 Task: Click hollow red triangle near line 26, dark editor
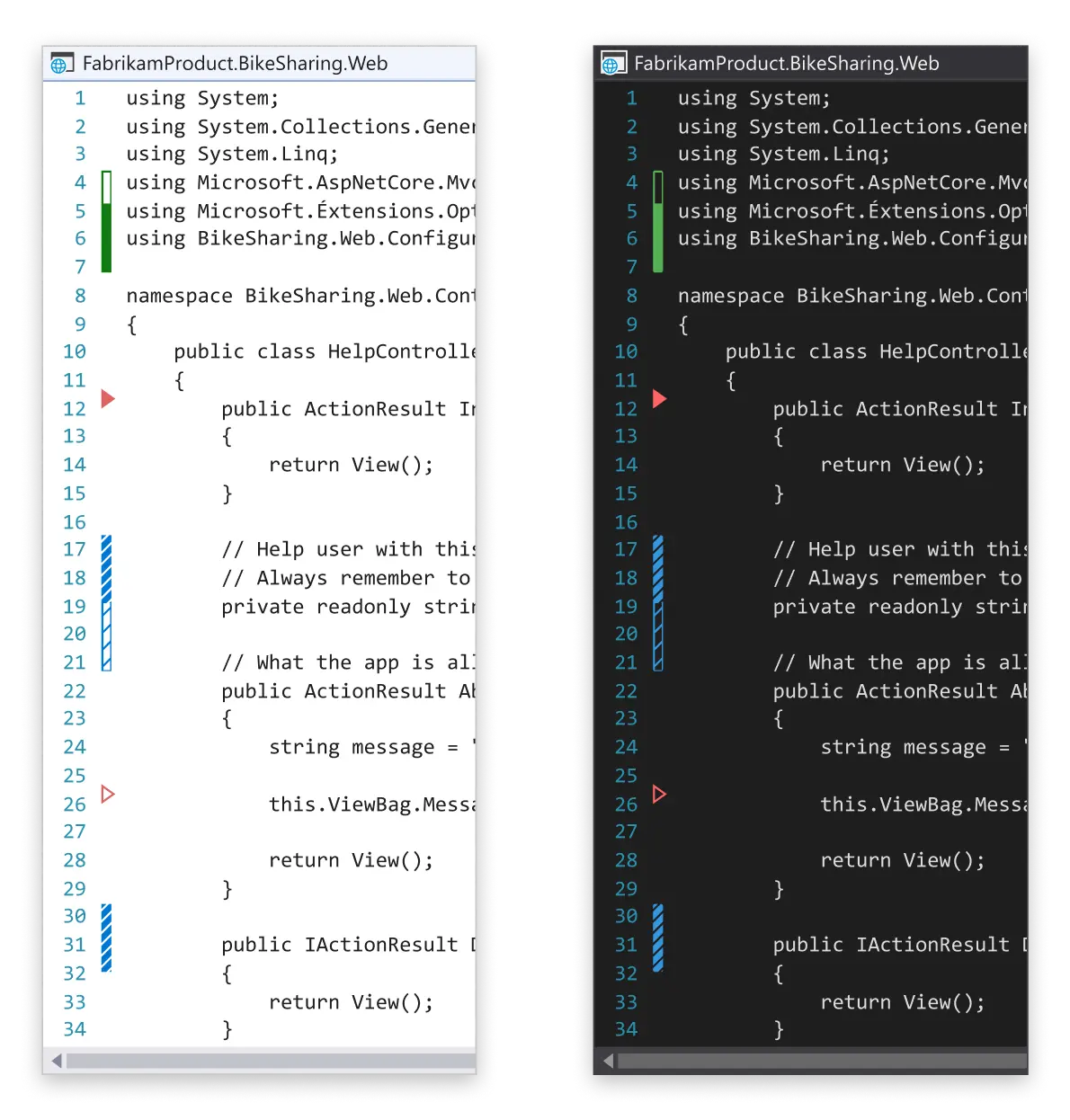click(x=659, y=794)
